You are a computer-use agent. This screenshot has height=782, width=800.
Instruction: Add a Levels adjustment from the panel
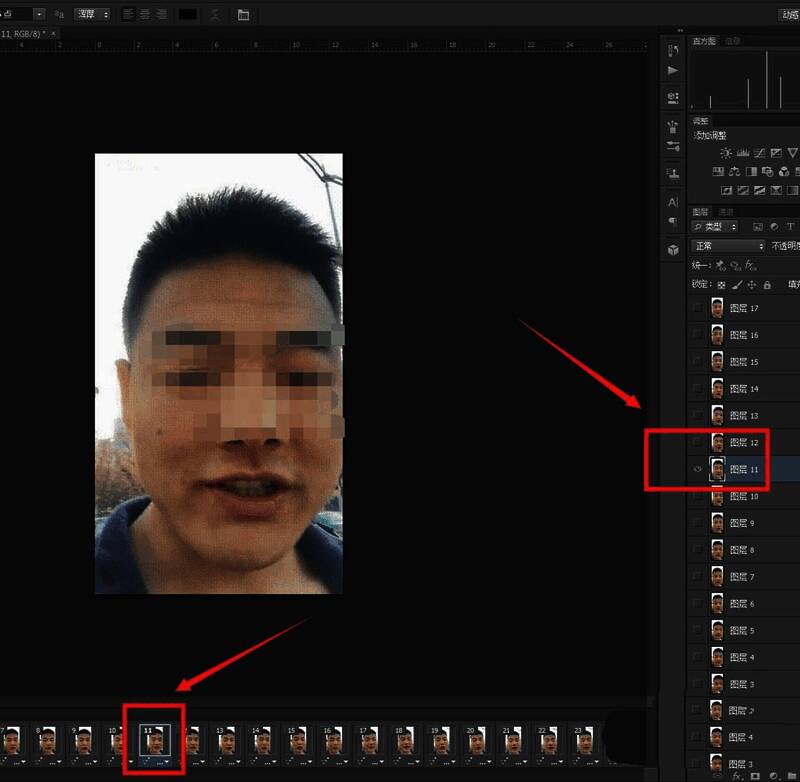pyautogui.click(x=743, y=153)
